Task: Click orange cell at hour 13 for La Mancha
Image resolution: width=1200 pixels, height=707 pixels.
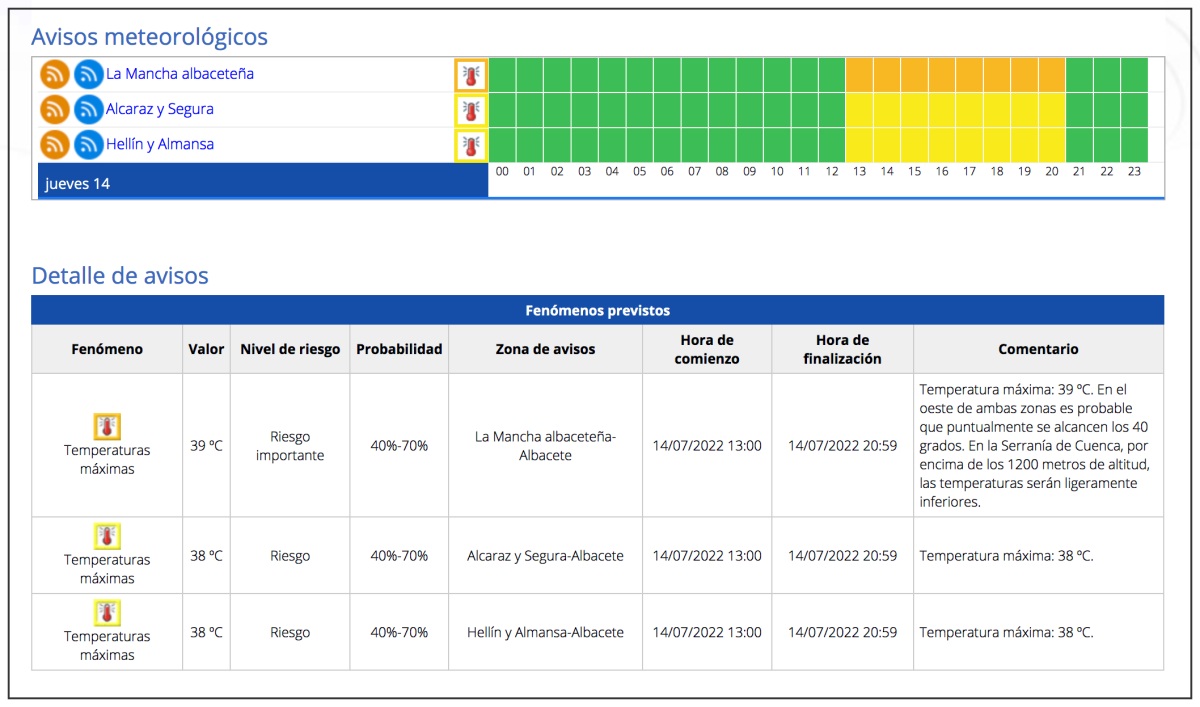Action: tap(859, 75)
